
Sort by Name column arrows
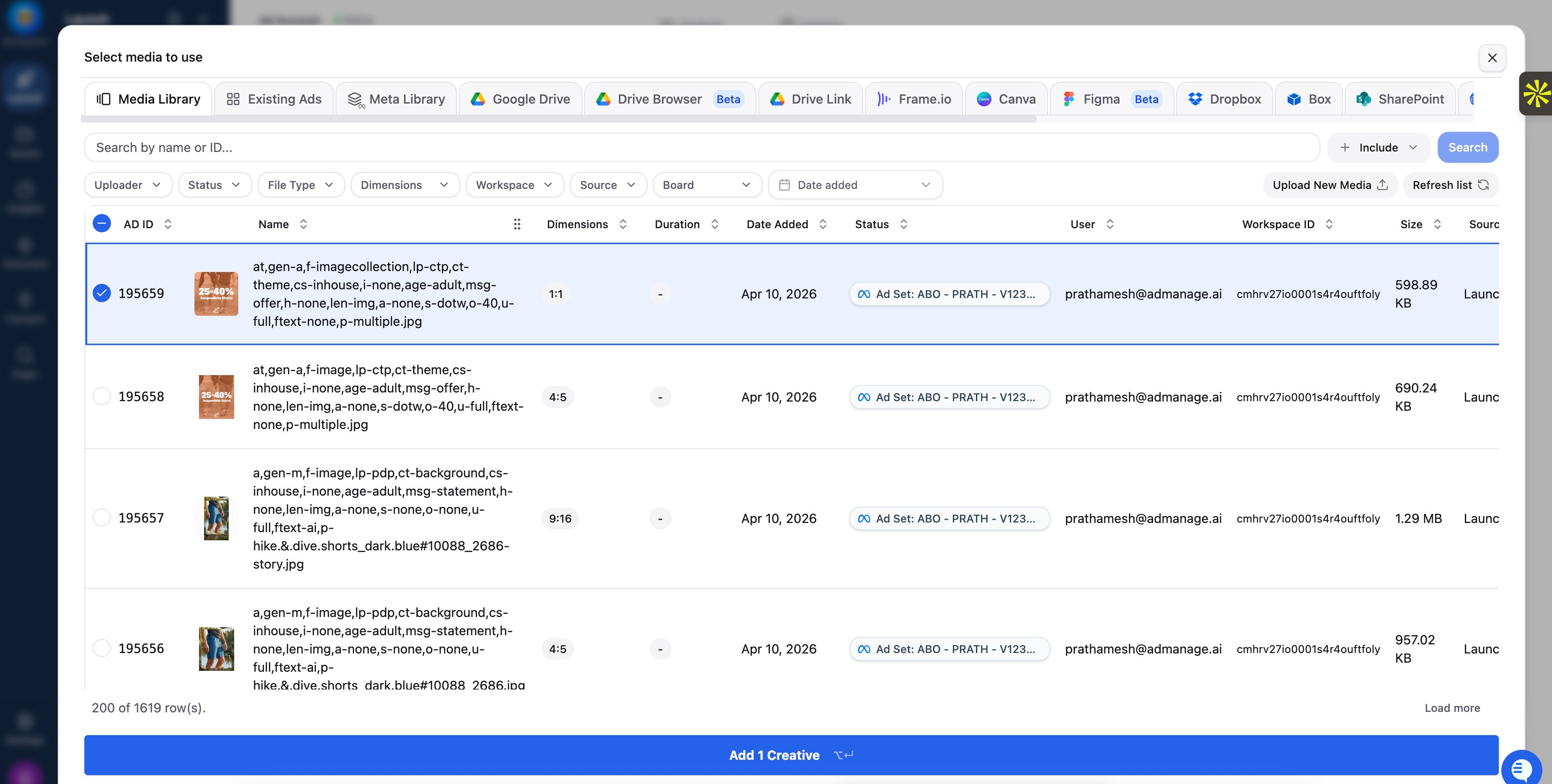(304, 224)
